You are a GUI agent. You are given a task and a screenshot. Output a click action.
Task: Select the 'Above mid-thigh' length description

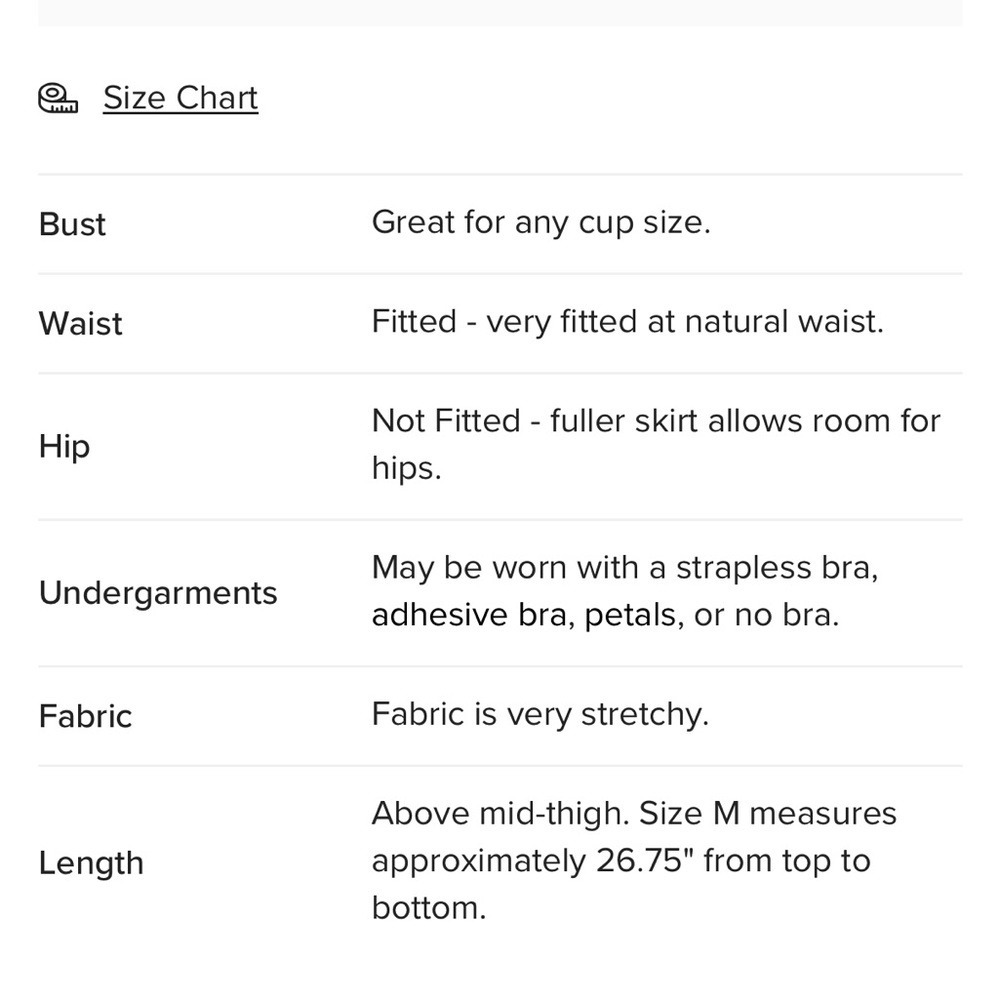[x=634, y=861]
